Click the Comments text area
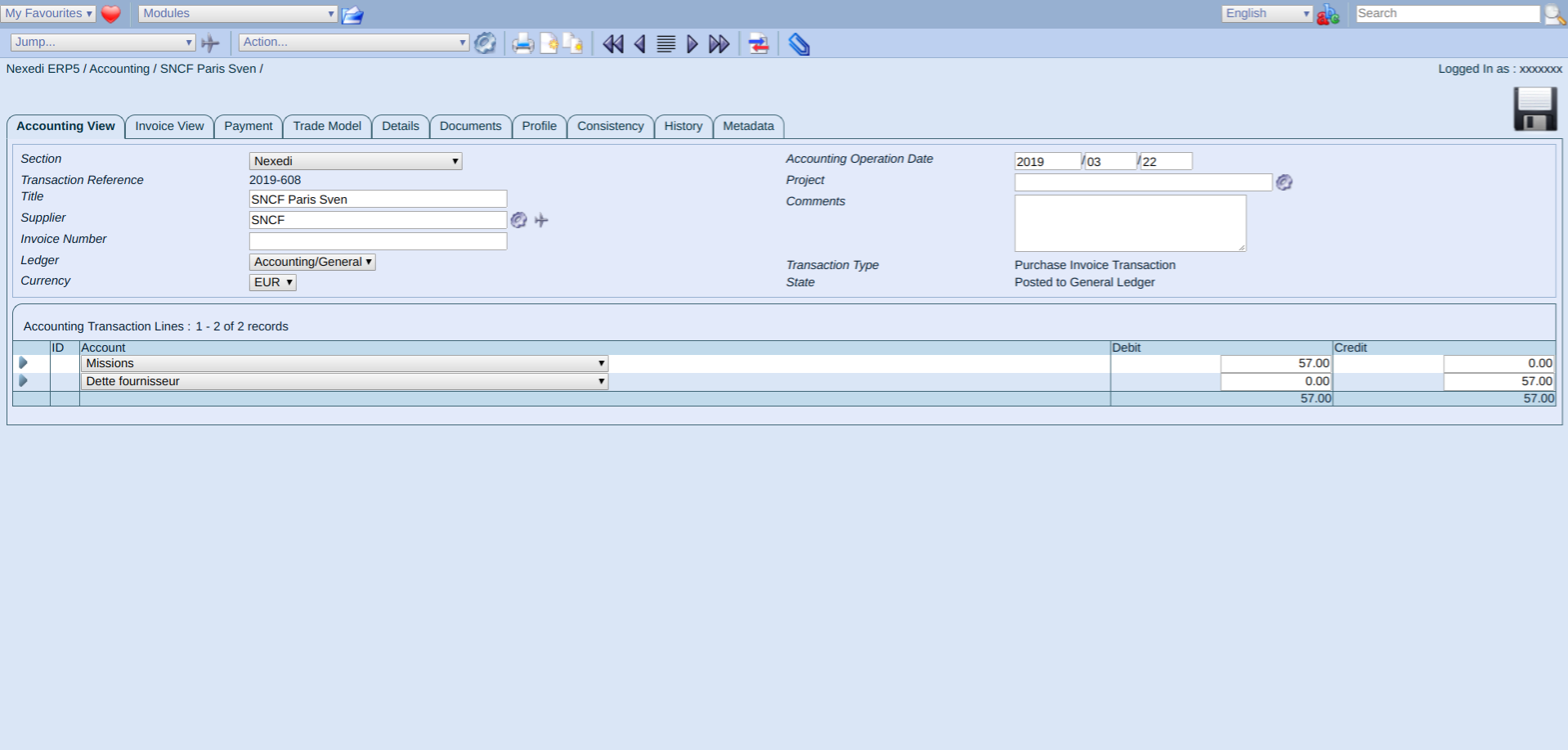 [x=1131, y=223]
